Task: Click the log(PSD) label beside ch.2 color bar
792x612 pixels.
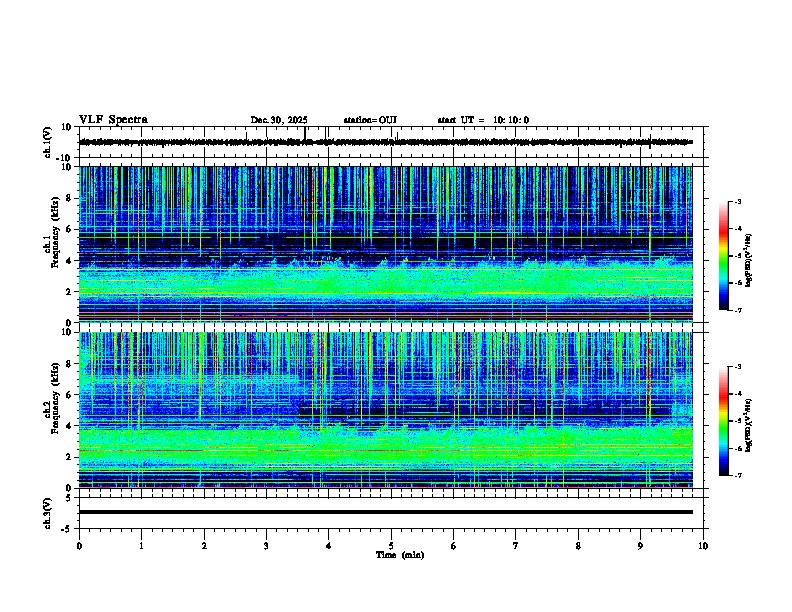Action: coord(749,426)
